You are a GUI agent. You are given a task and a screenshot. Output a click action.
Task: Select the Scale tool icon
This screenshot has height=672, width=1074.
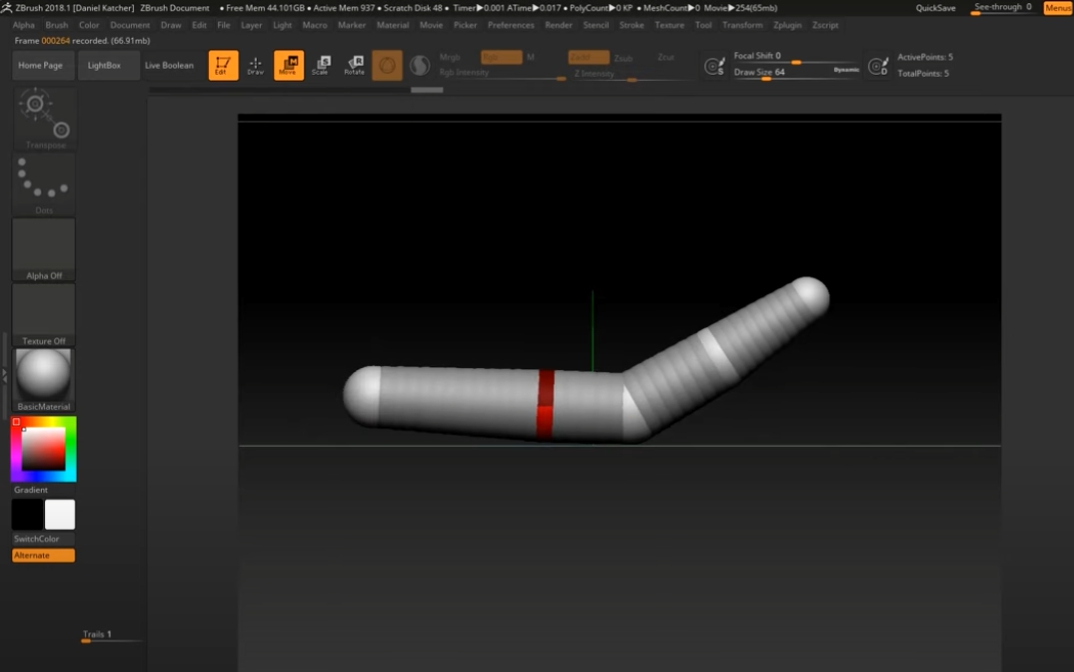click(x=321, y=66)
